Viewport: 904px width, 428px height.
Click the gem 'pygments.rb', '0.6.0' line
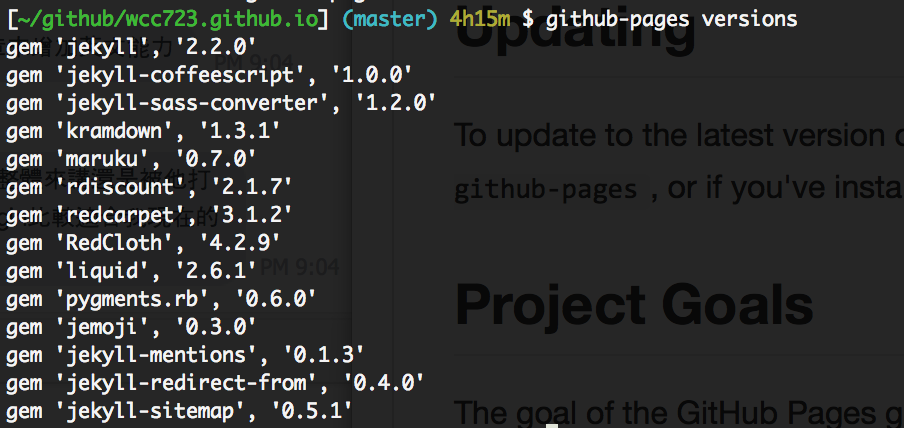point(161,299)
